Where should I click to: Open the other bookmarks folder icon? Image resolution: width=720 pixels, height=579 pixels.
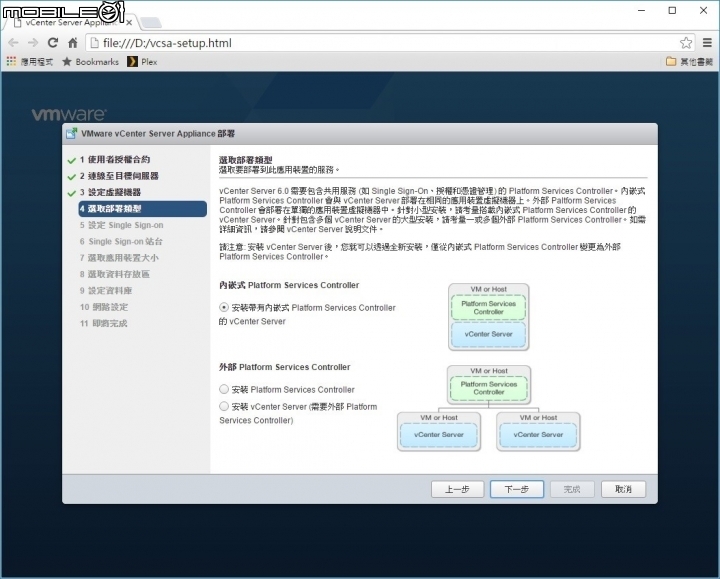671,62
